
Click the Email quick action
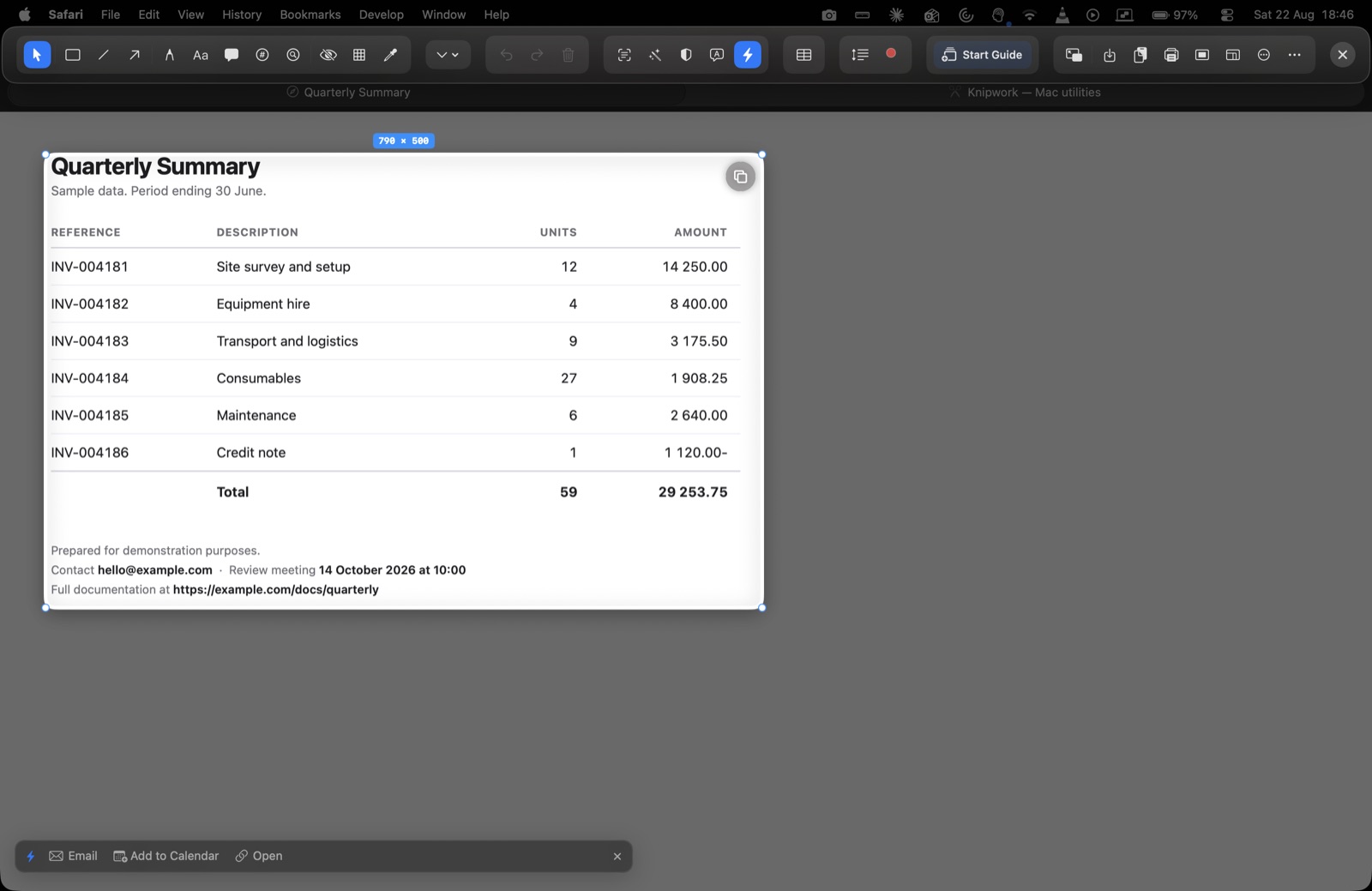(74, 856)
